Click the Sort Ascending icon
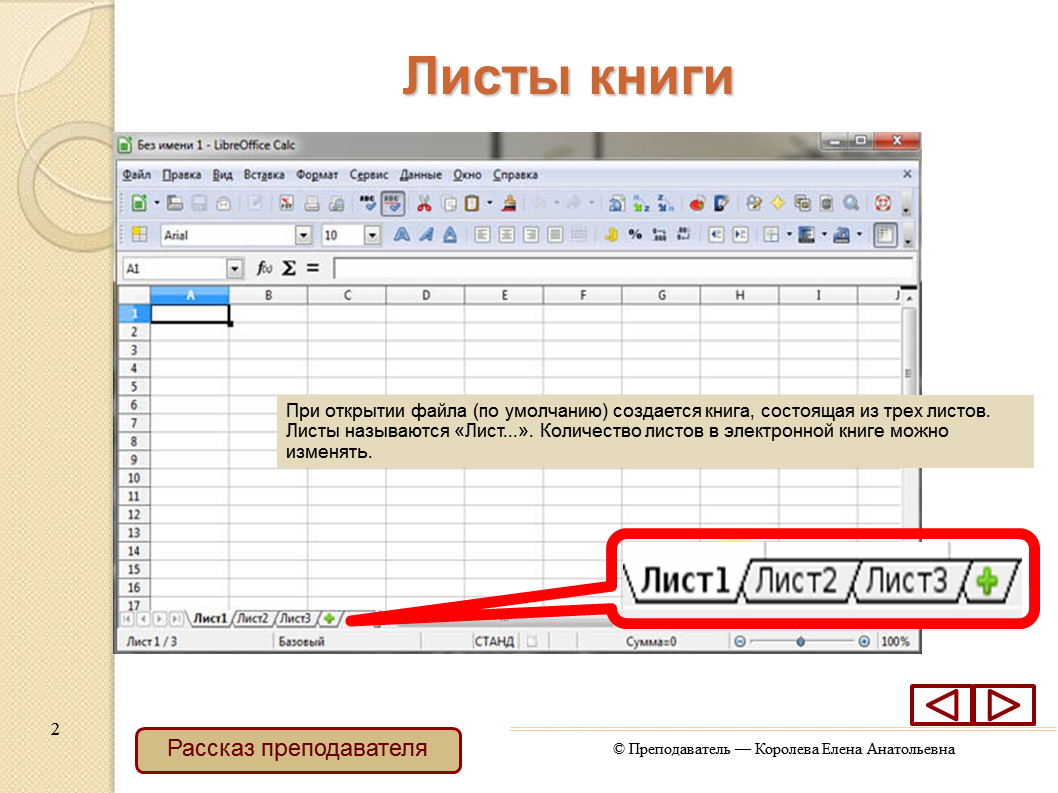The width and height of the screenshot is (1058, 793). (641, 203)
